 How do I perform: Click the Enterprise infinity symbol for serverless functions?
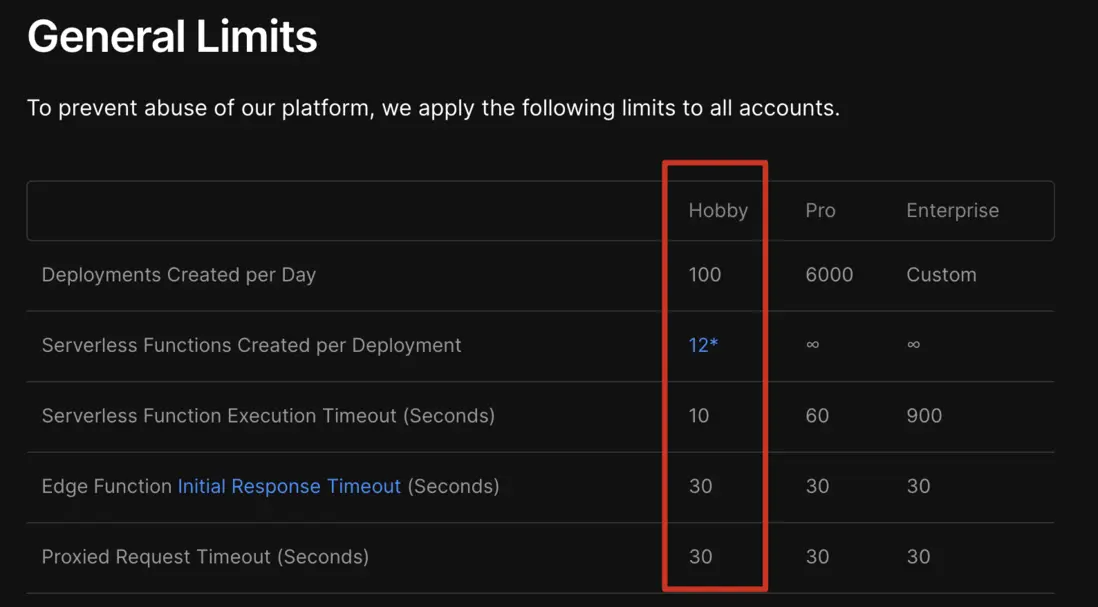913,345
